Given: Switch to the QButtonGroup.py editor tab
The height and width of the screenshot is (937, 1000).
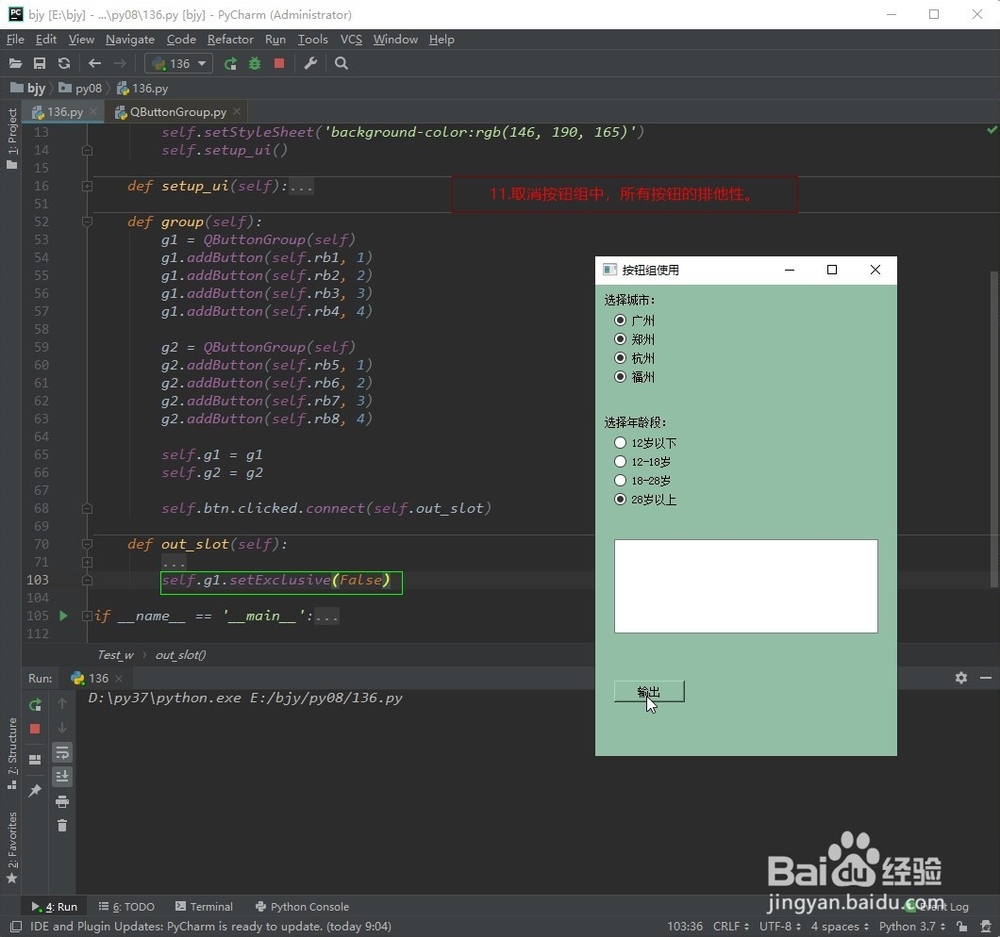Looking at the screenshot, I should (177, 112).
